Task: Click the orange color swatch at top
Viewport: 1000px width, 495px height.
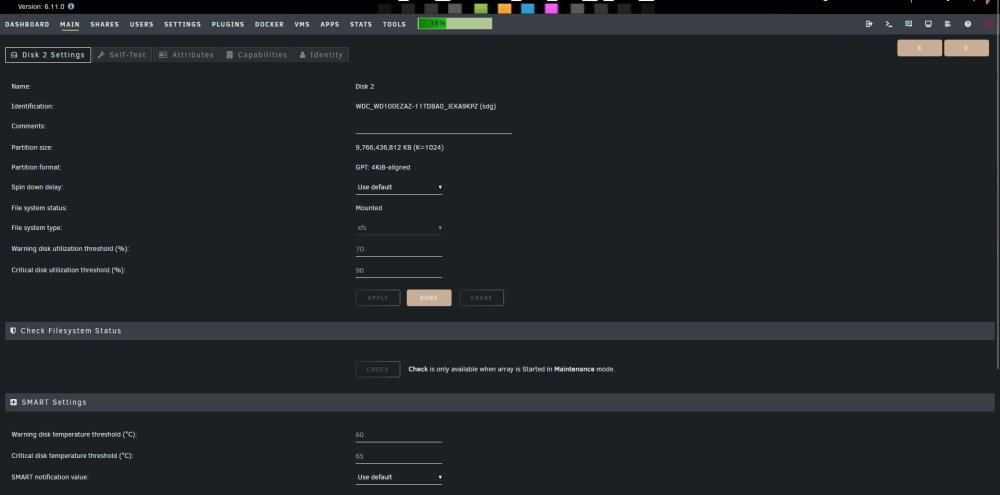Action: (504, 8)
